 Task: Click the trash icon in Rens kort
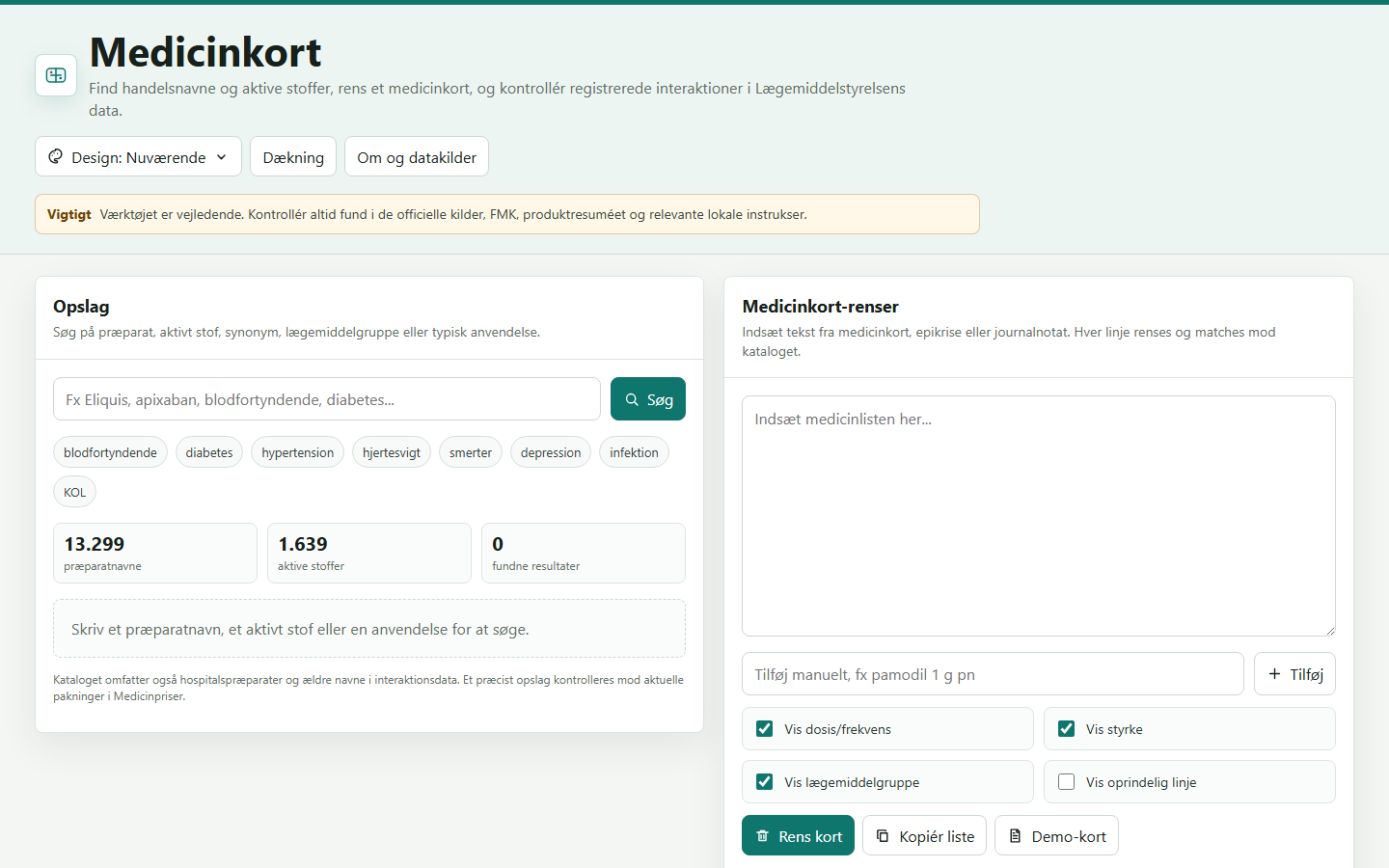point(762,836)
